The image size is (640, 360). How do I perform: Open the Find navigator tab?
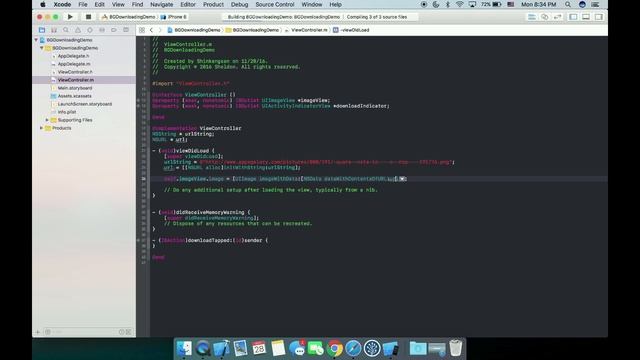pos(66,30)
